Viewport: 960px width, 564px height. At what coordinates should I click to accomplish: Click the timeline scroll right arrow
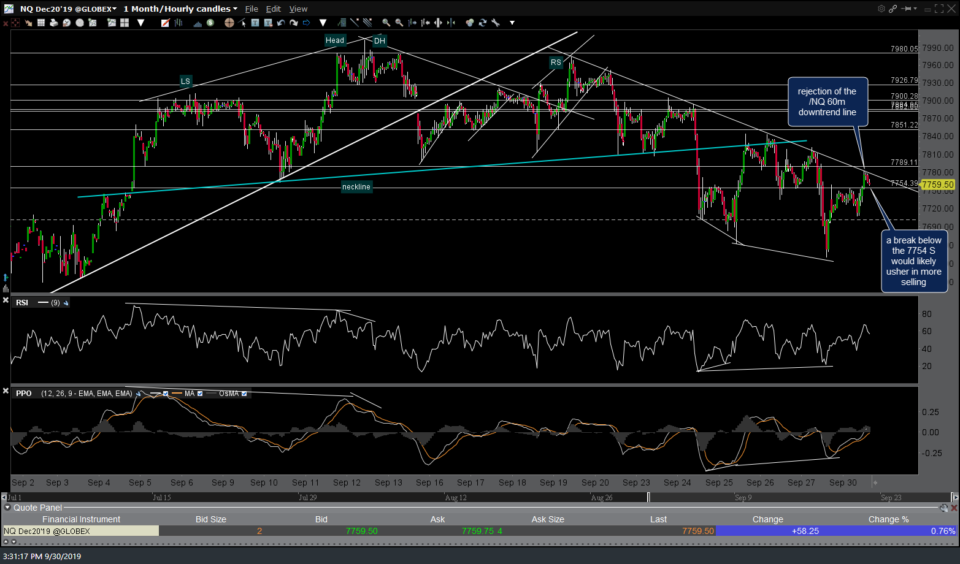[954, 497]
